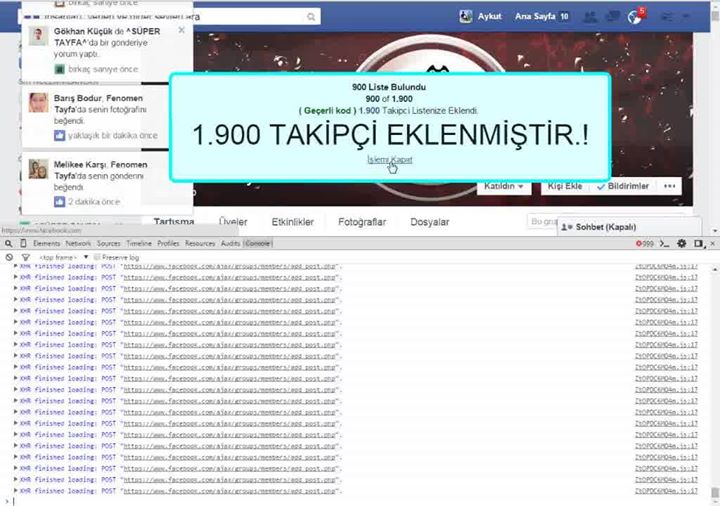Open the DevTools Elements tab

[46, 243]
